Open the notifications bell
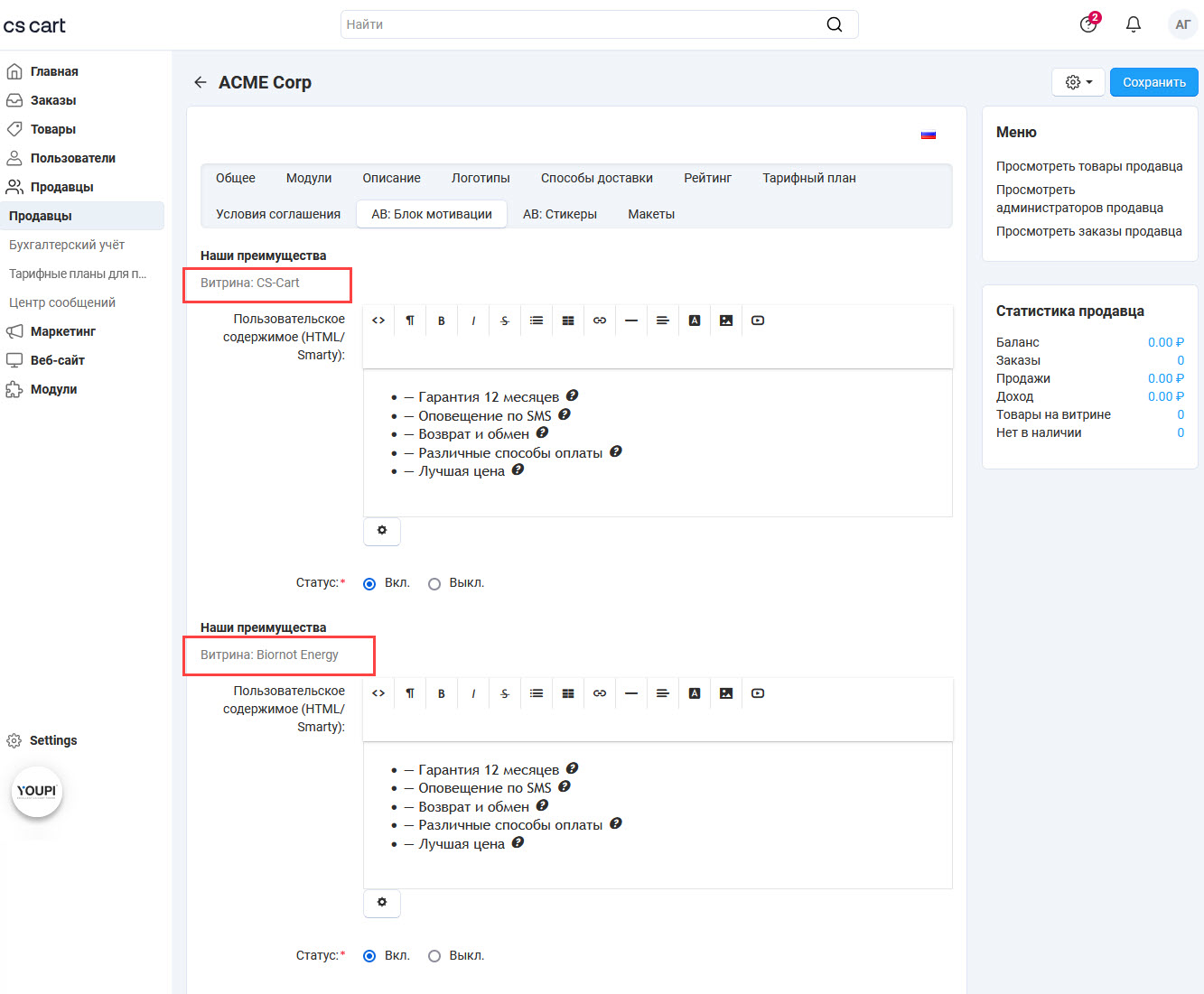Image resolution: width=1204 pixels, height=994 pixels. pos(1134,24)
